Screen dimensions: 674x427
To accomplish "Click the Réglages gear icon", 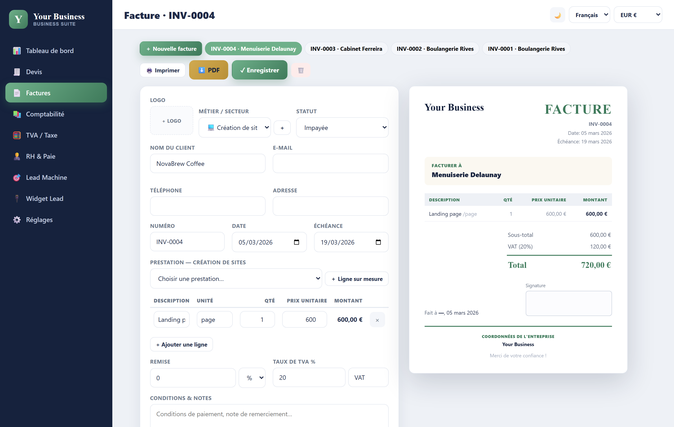I will point(17,220).
